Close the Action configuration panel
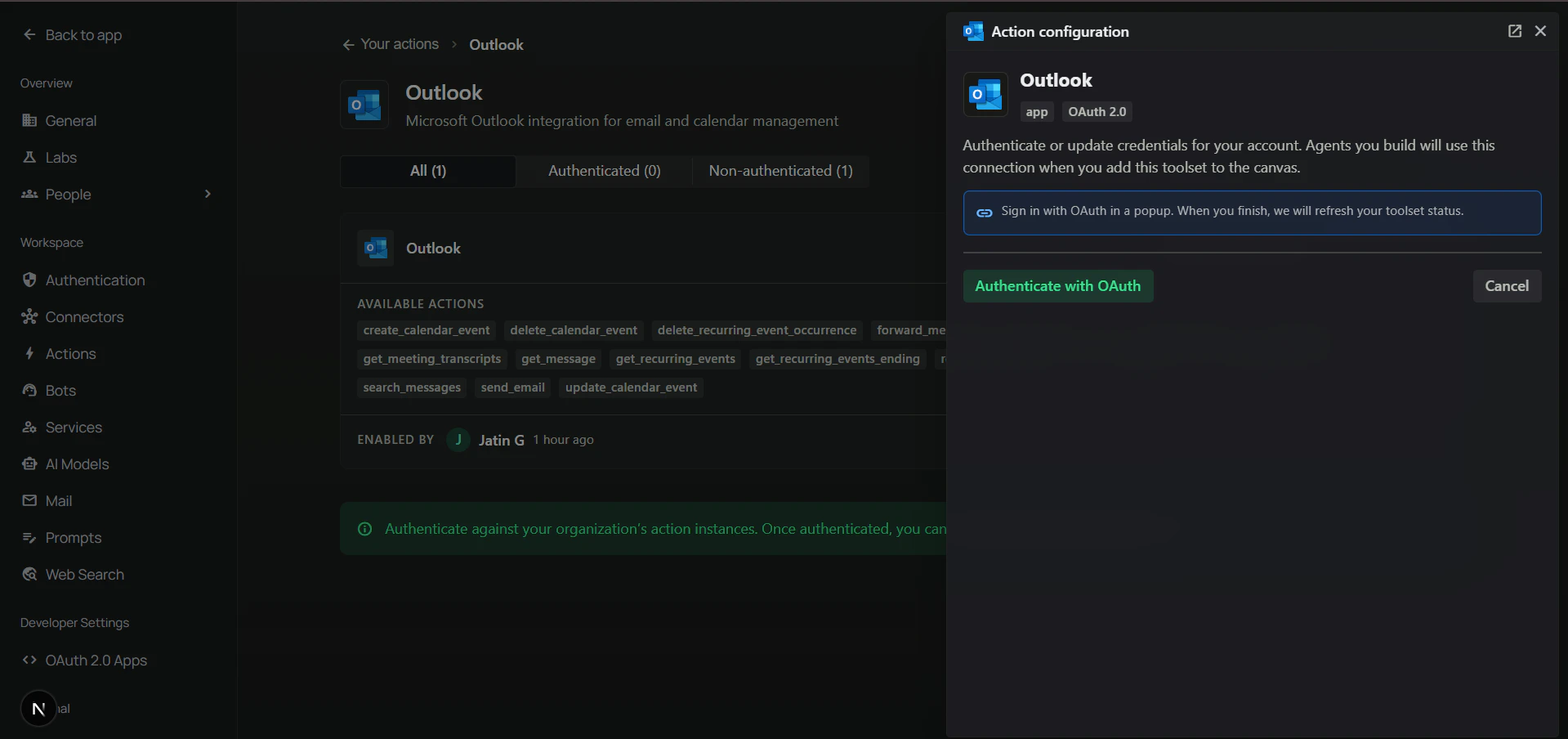1568x739 pixels. 1541,31
